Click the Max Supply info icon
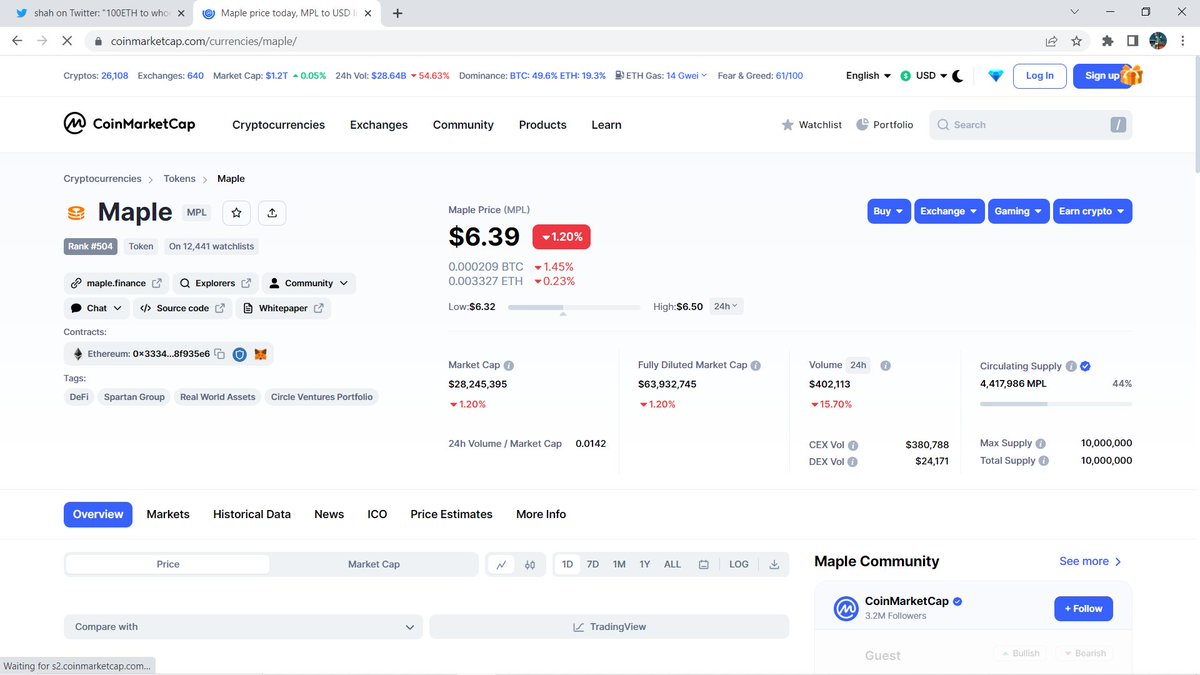Image resolution: width=1200 pixels, height=675 pixels. click(x=1041, y=443)
